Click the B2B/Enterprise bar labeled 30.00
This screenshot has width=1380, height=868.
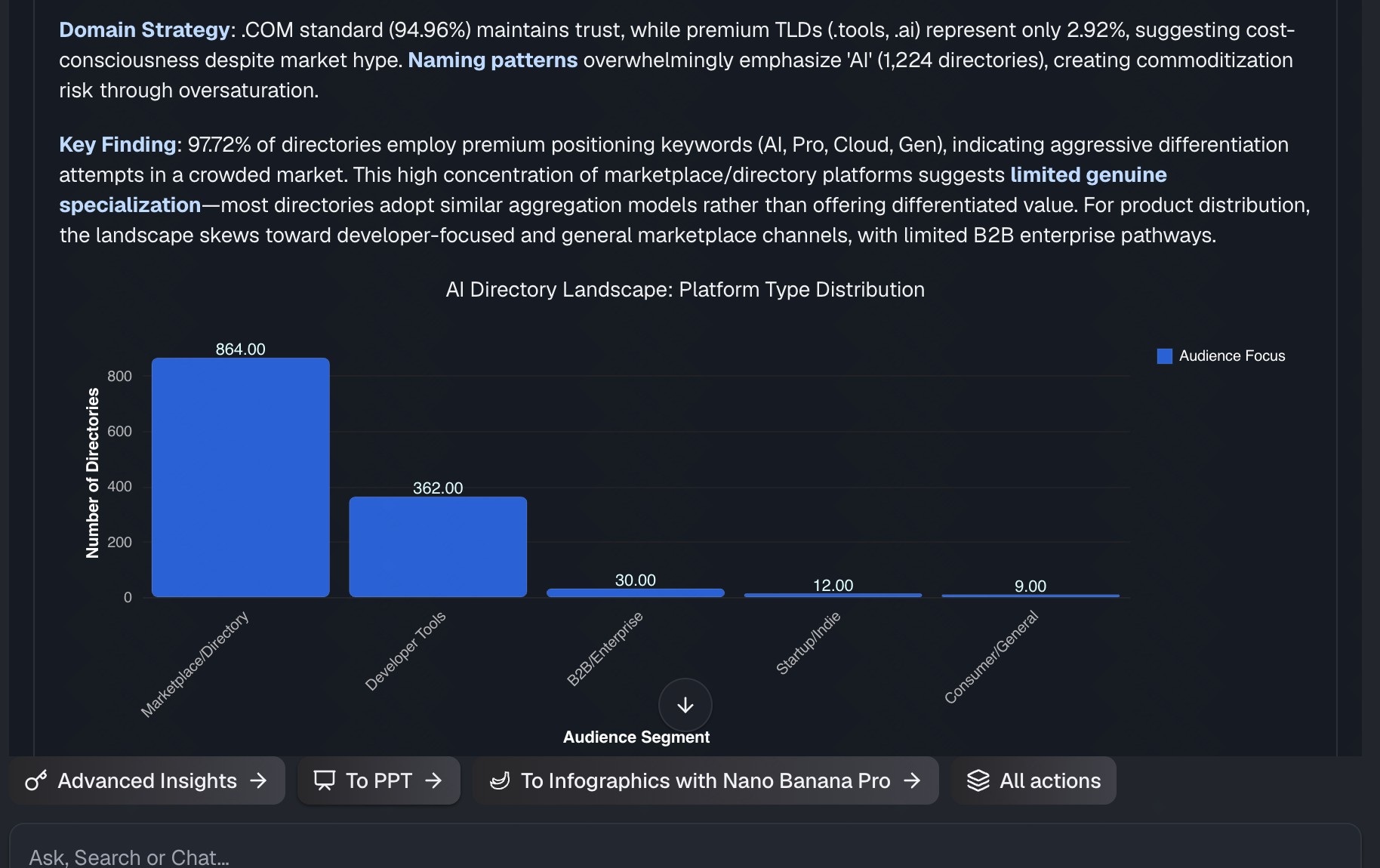[x=636, y=593]
